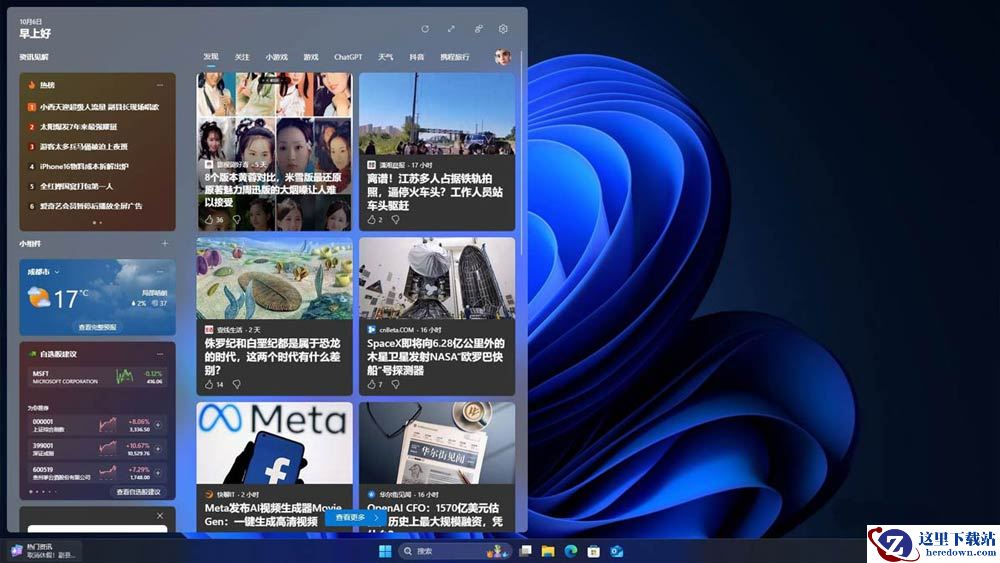Image resolution: width=1000 pixels, height=563 pixels.
Task: Open the Meta Movie Gen article image
Action: click(274, 443)
